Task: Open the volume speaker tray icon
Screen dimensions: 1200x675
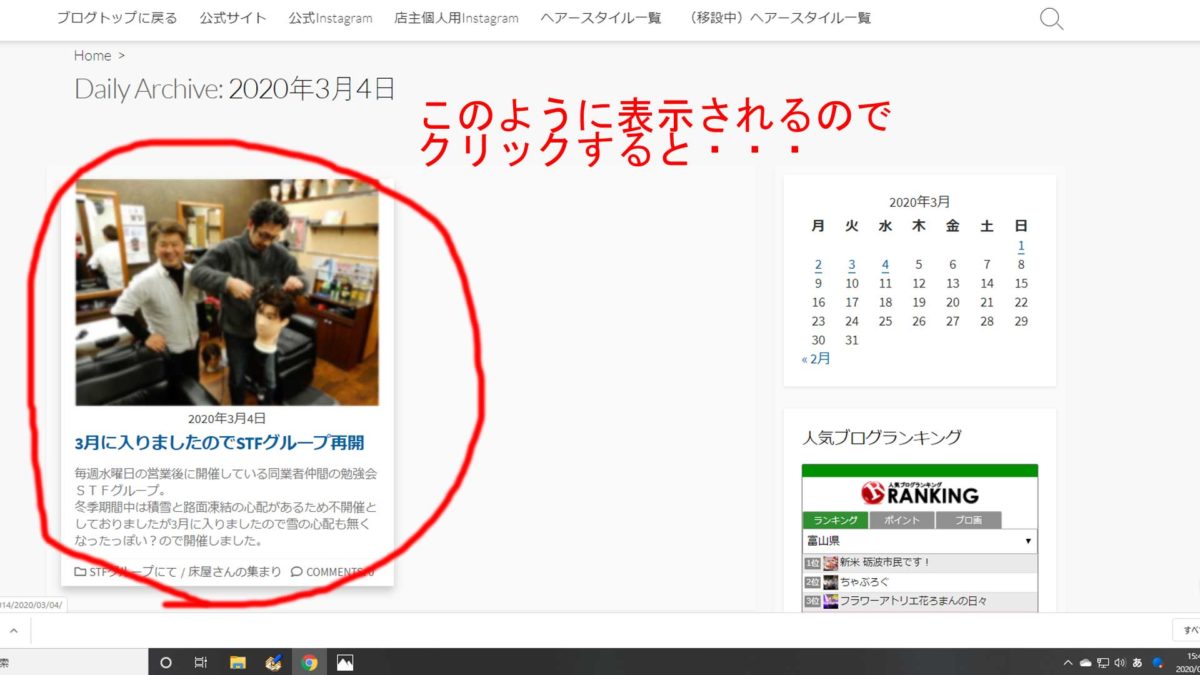Action: tap(1120, 662)
